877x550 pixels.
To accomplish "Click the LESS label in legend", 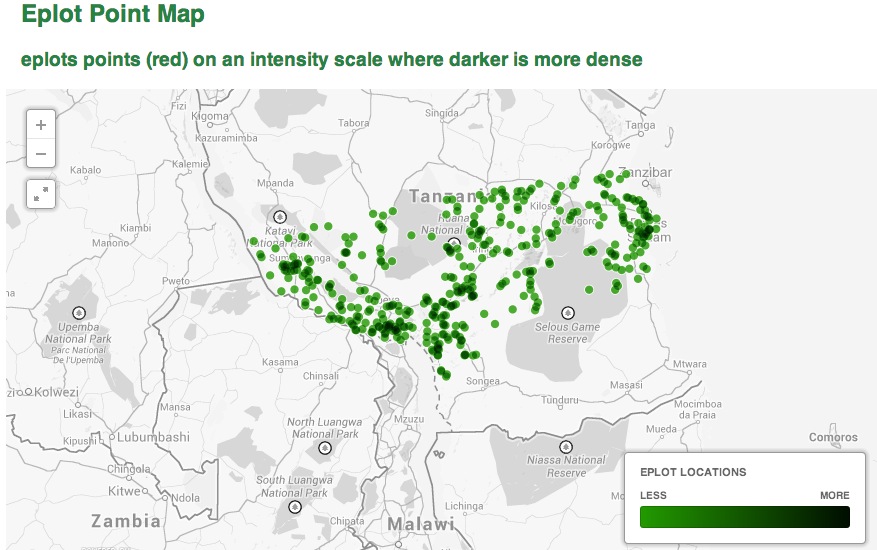I will pos(653,495).
